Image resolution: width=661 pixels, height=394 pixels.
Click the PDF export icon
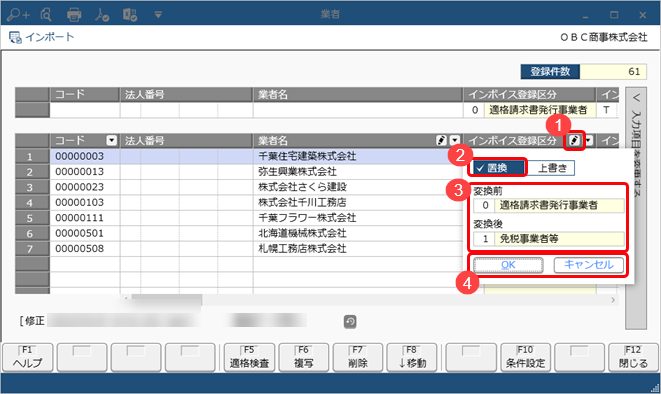pyautogui.click(x=102, y=15)
